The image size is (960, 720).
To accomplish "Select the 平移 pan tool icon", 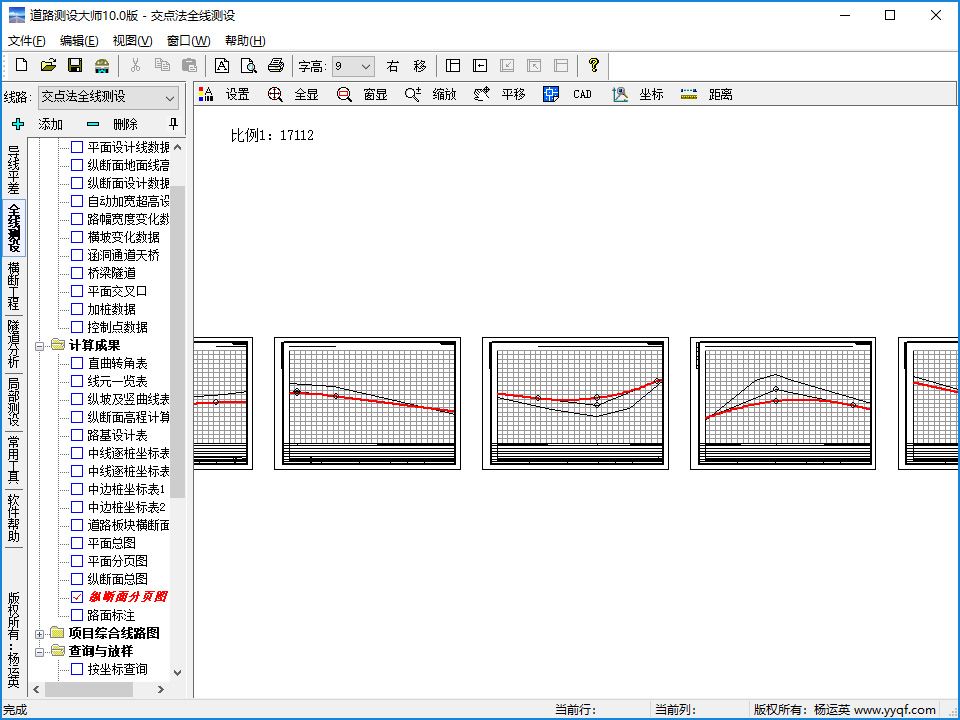I will click(x=482, y=94).
